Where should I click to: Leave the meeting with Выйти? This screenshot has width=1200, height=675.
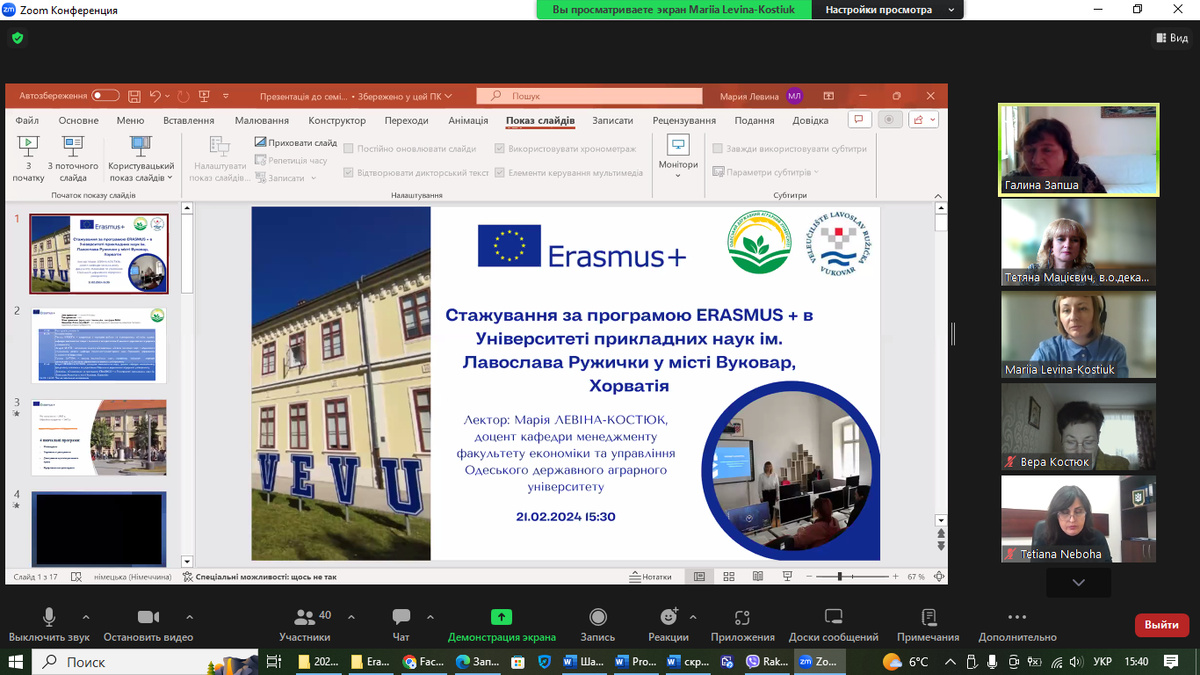click(x=1161, y=625)
